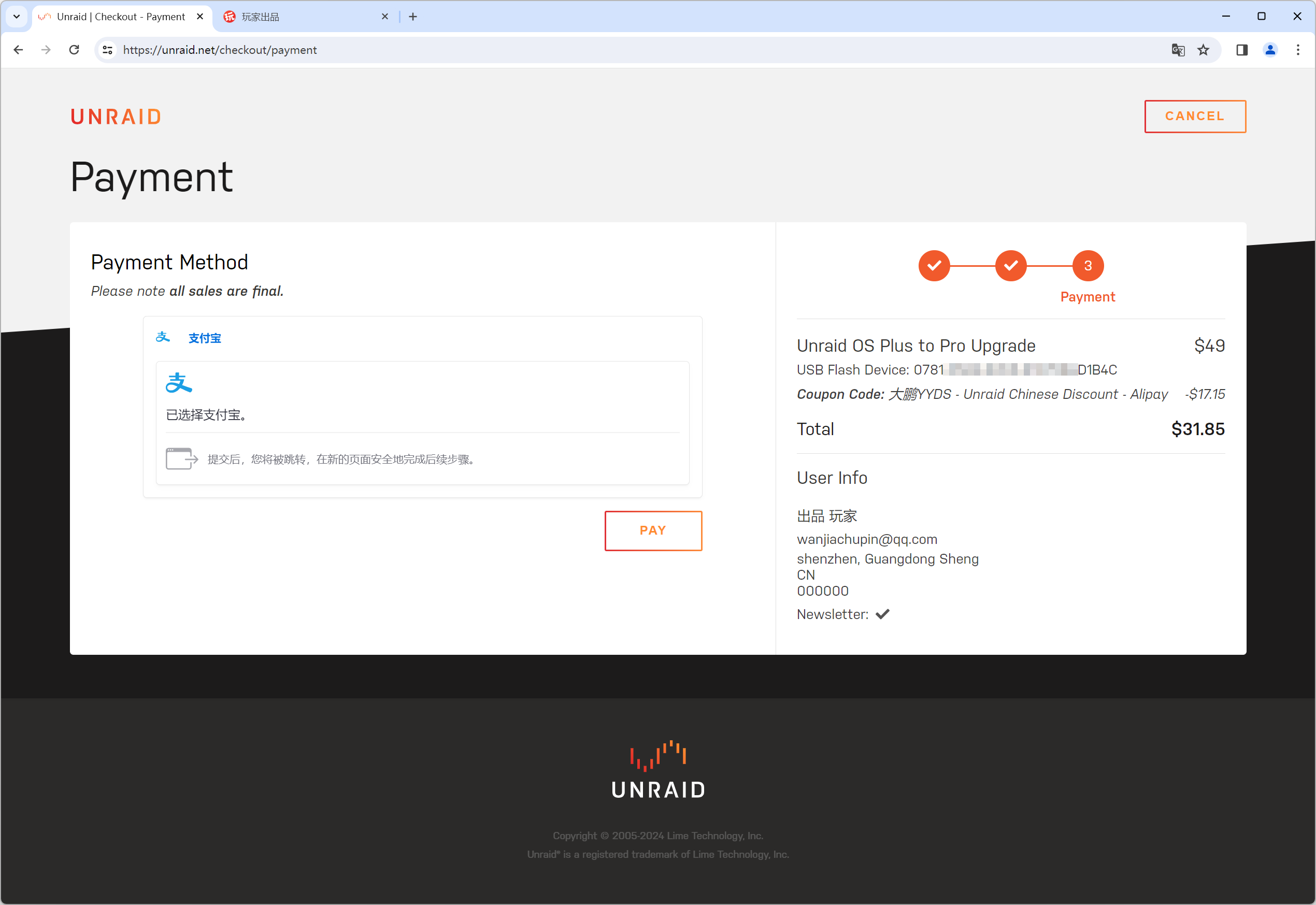Click the second completed checkout step
Screen dimensions: 1316x905
pos(1011,265)
